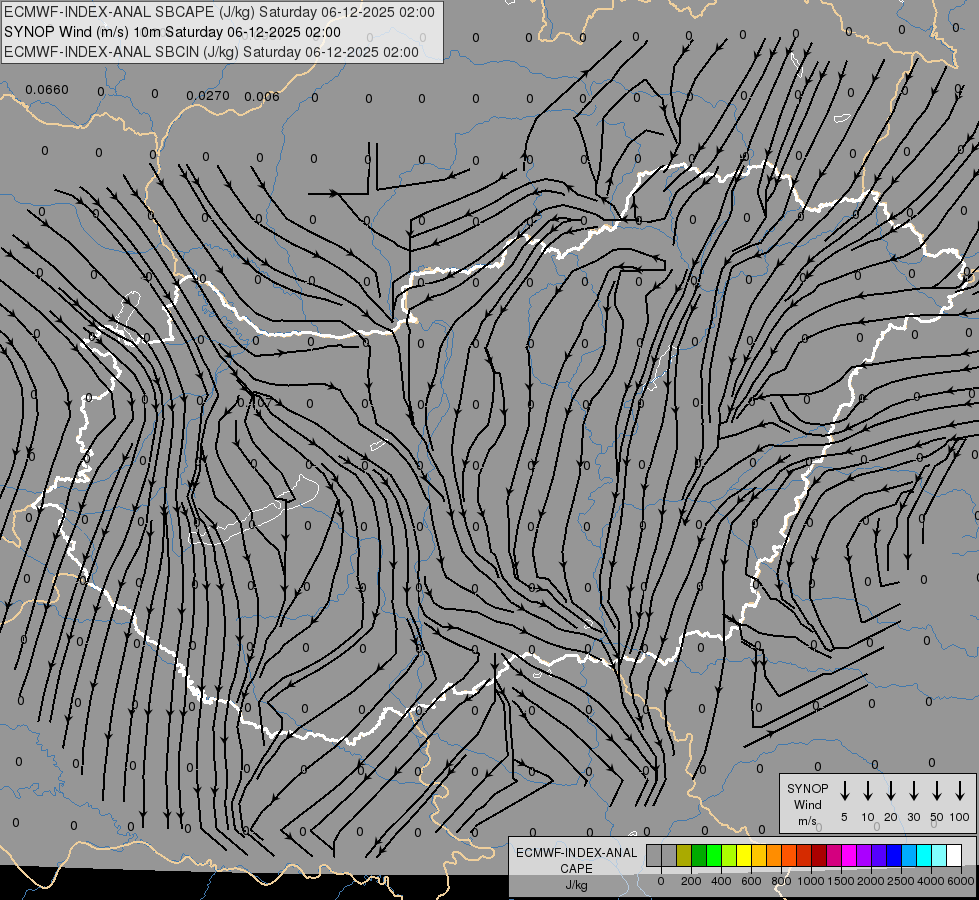This screenshot has width=979, height=900.
Task: Click the 800 tick label in CAPE legend
Action: (x=781, y=881)
